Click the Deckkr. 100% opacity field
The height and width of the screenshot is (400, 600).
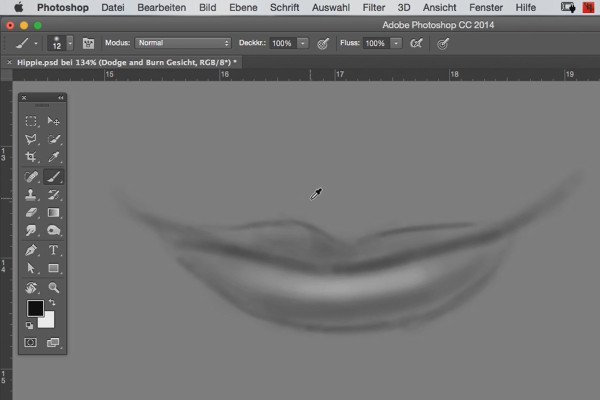(x=282, y=43)
